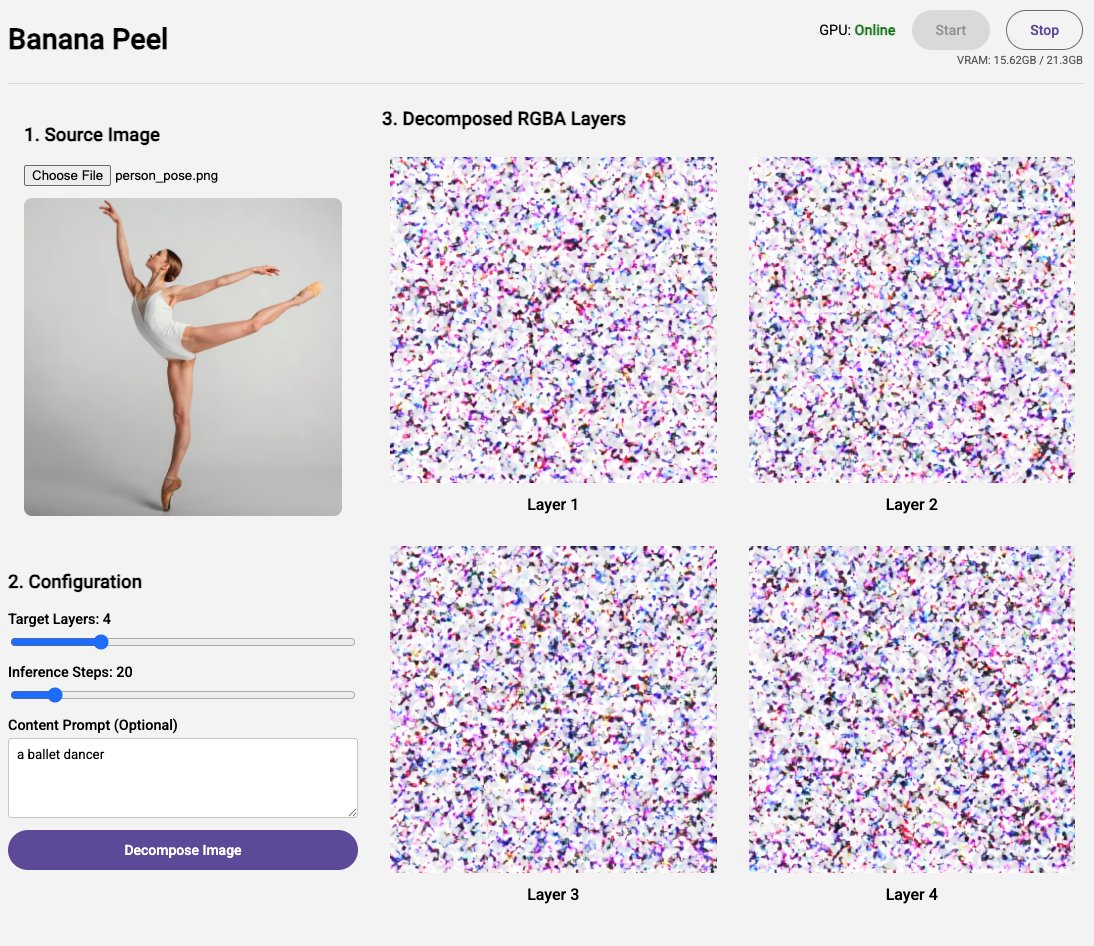The height and width of the screenshot is (946, 1094).
Task: Click the disabled Start button
Action: click(949, 30)
